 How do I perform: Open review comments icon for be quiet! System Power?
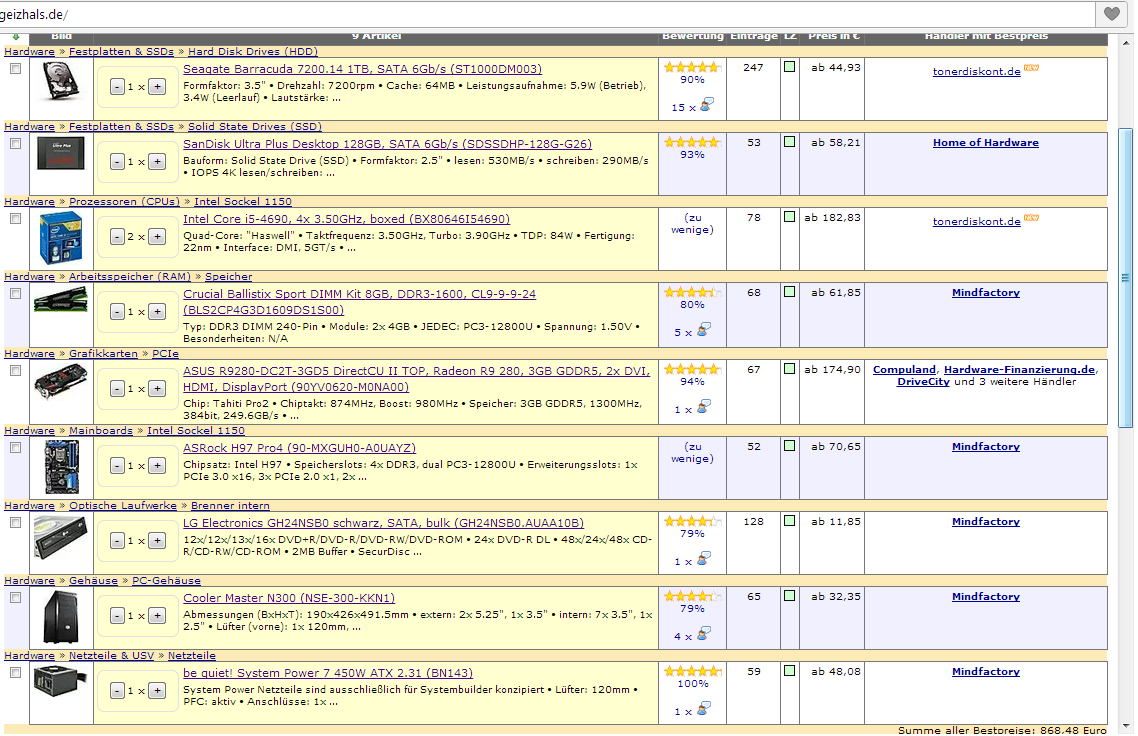703,709
